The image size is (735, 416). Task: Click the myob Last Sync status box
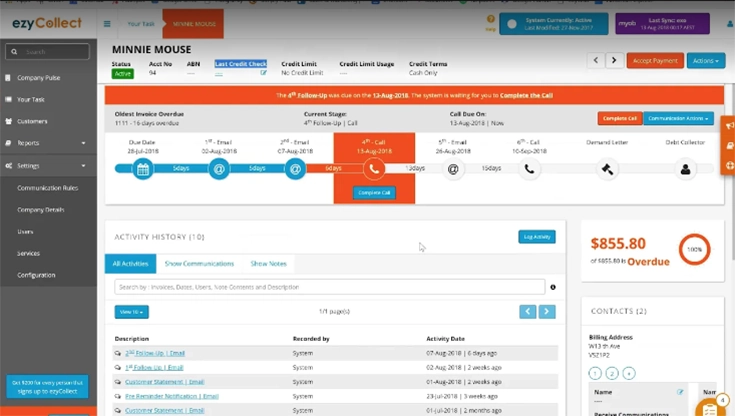click(x=662, y=23)
